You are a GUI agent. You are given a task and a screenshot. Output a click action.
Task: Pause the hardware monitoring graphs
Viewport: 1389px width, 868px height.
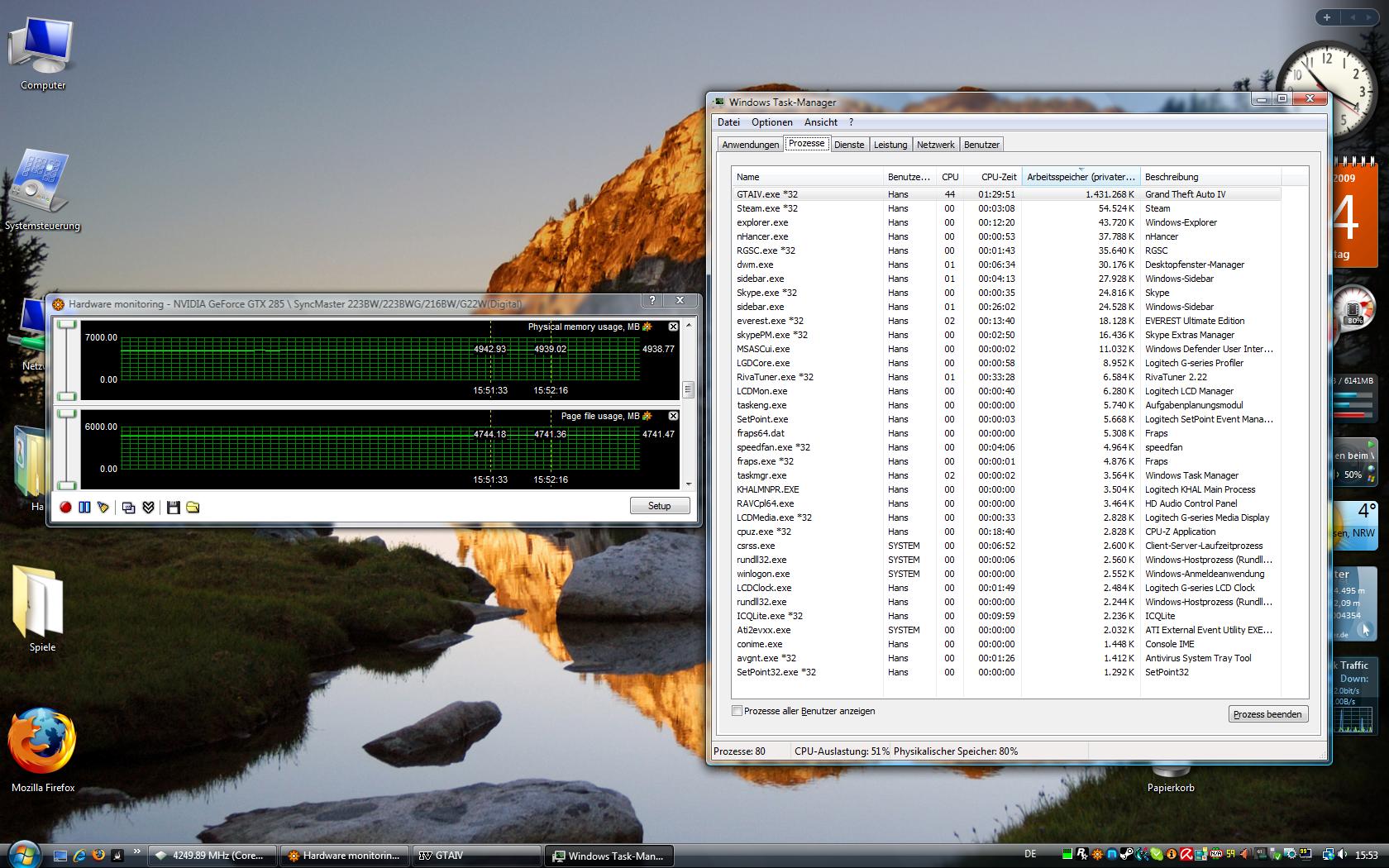(84, 507)
